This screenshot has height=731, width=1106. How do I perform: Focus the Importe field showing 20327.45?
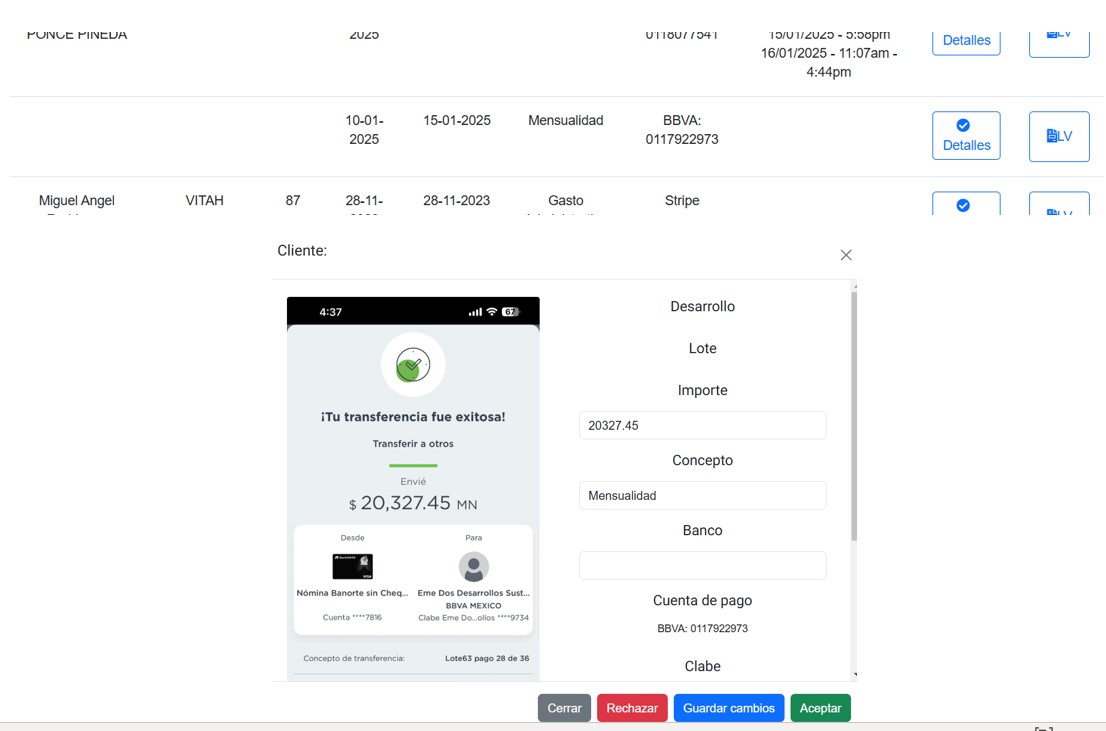tap(702, 425)
